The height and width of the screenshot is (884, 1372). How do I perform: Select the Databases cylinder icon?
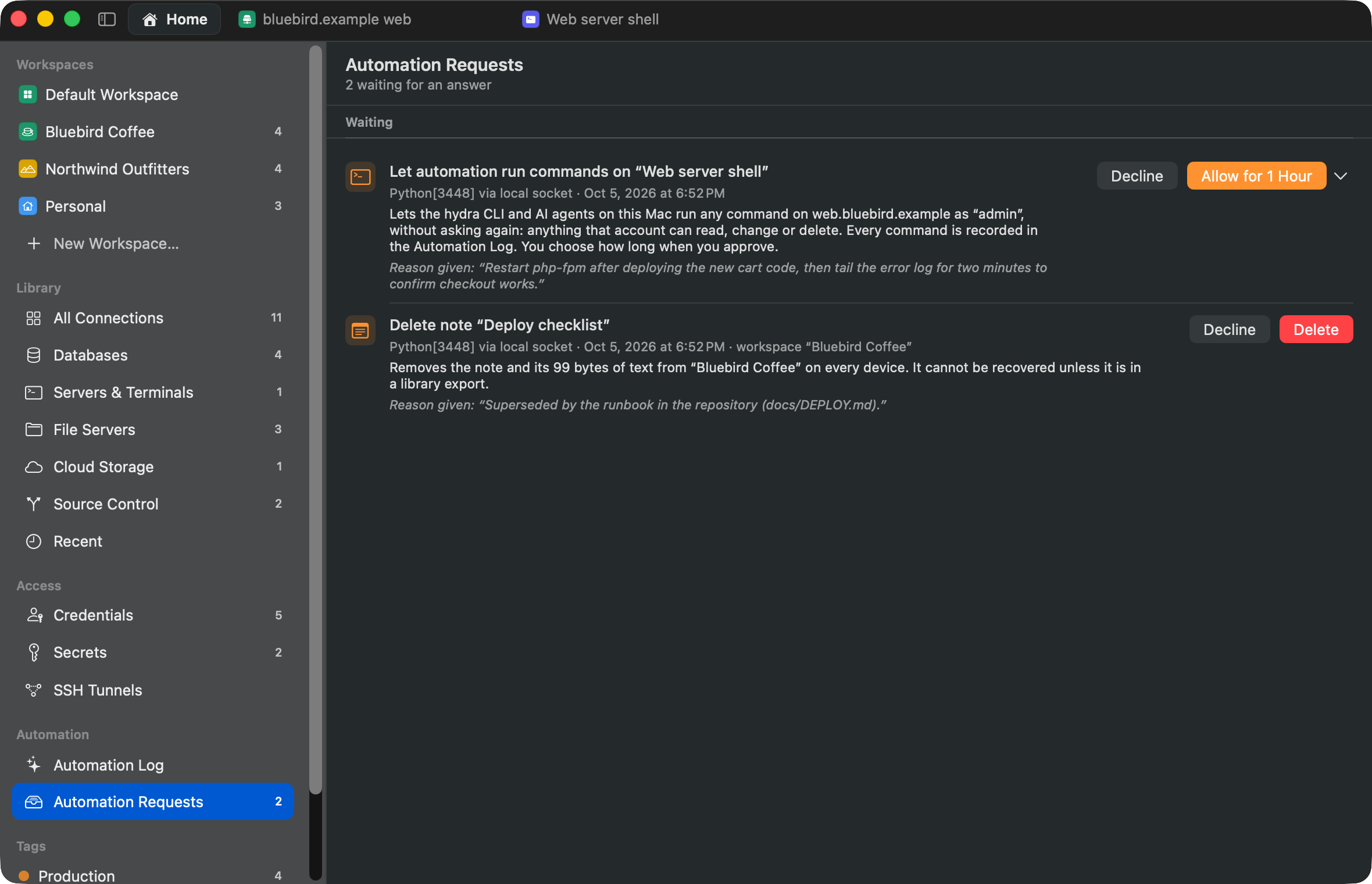coord(34,355)
